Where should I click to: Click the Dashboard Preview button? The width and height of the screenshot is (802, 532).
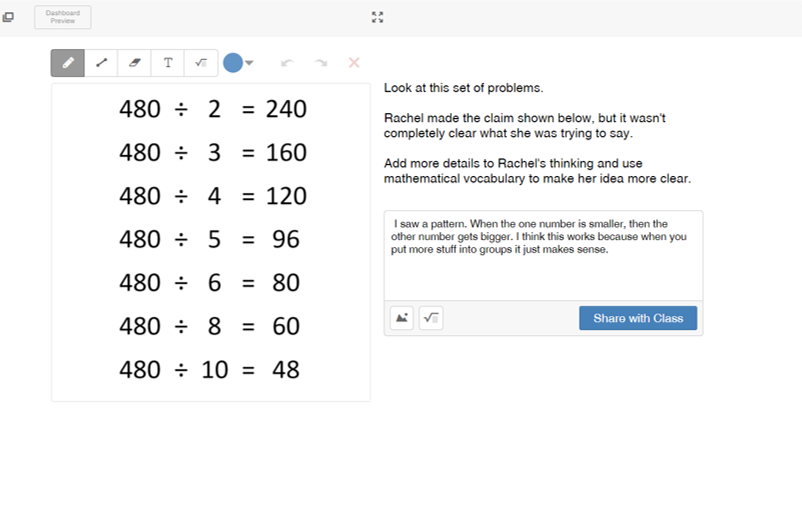tap(63, 17)
